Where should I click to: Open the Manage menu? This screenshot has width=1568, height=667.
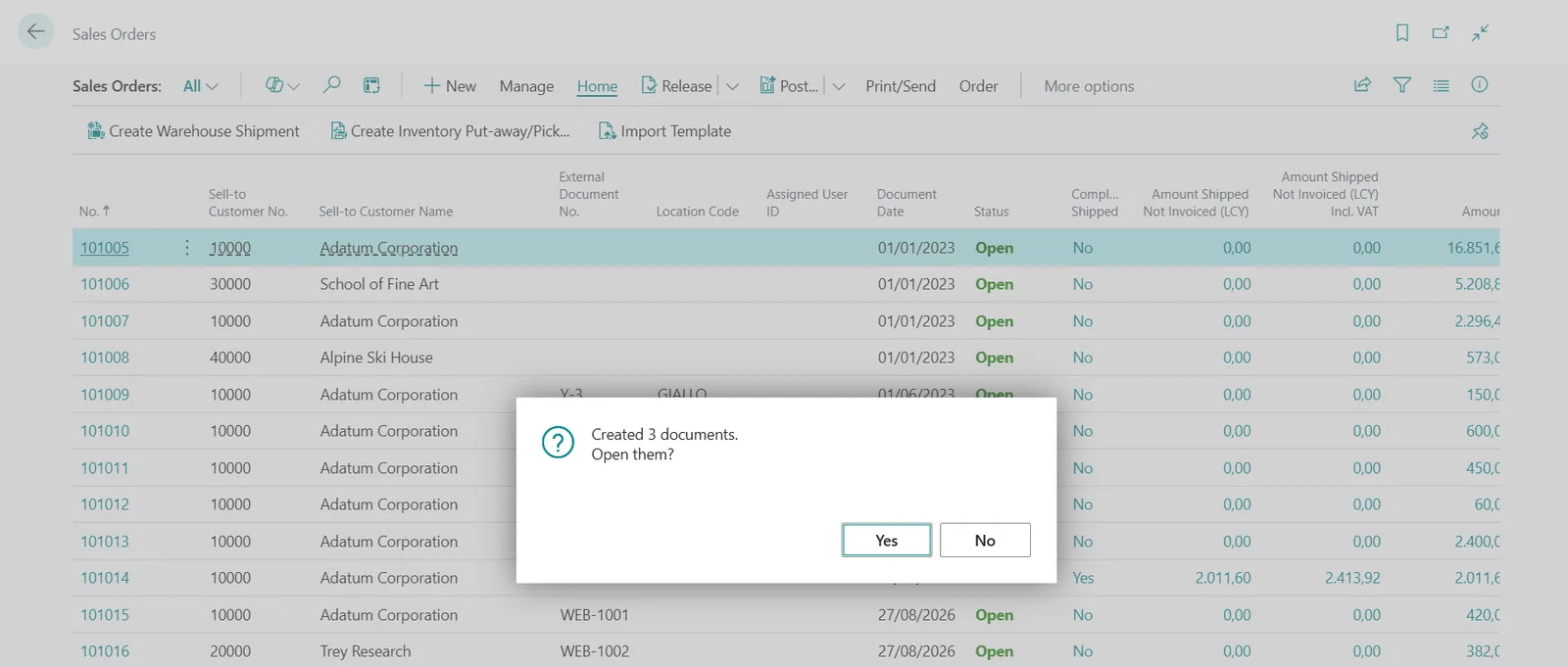(526, 86)
